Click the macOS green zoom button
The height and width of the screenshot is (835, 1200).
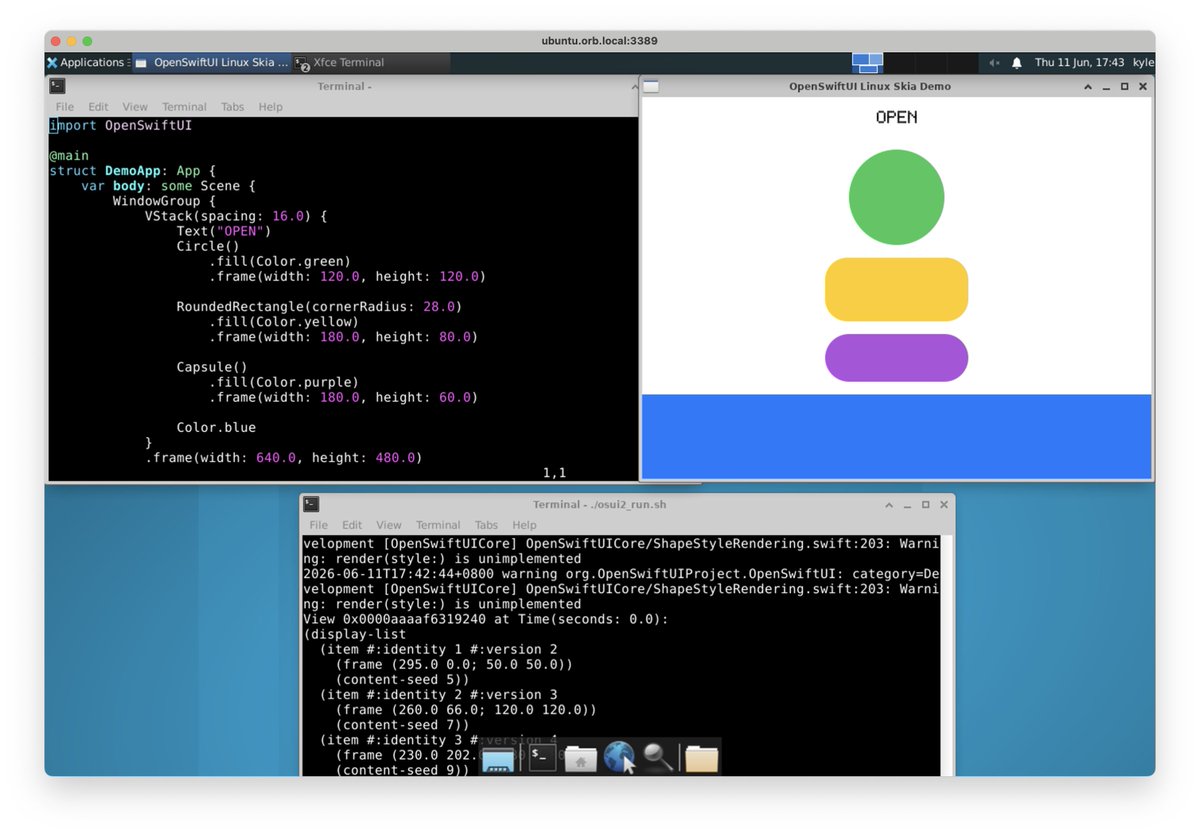point(87,41)
